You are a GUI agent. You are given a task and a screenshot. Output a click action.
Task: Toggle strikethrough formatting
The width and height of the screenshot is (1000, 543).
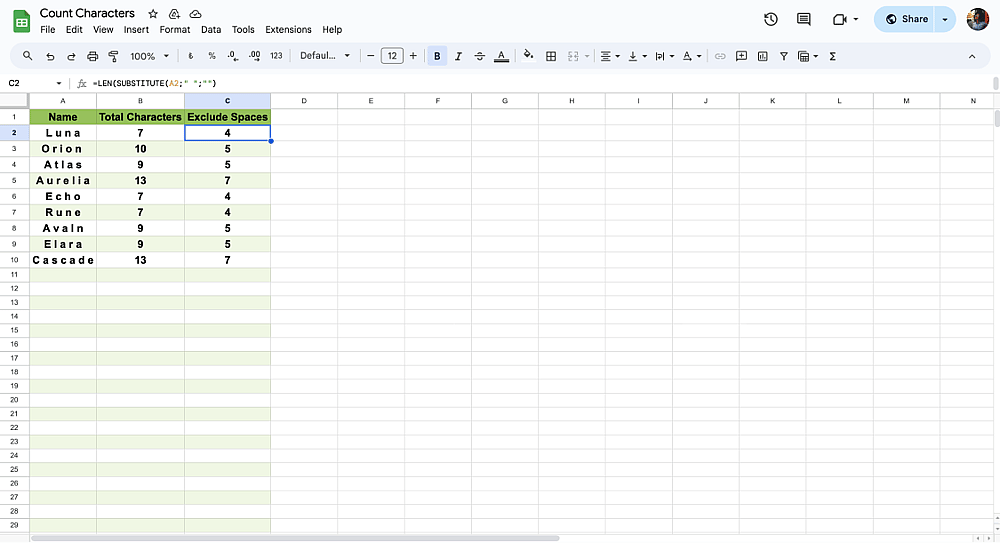click(480, 56)
